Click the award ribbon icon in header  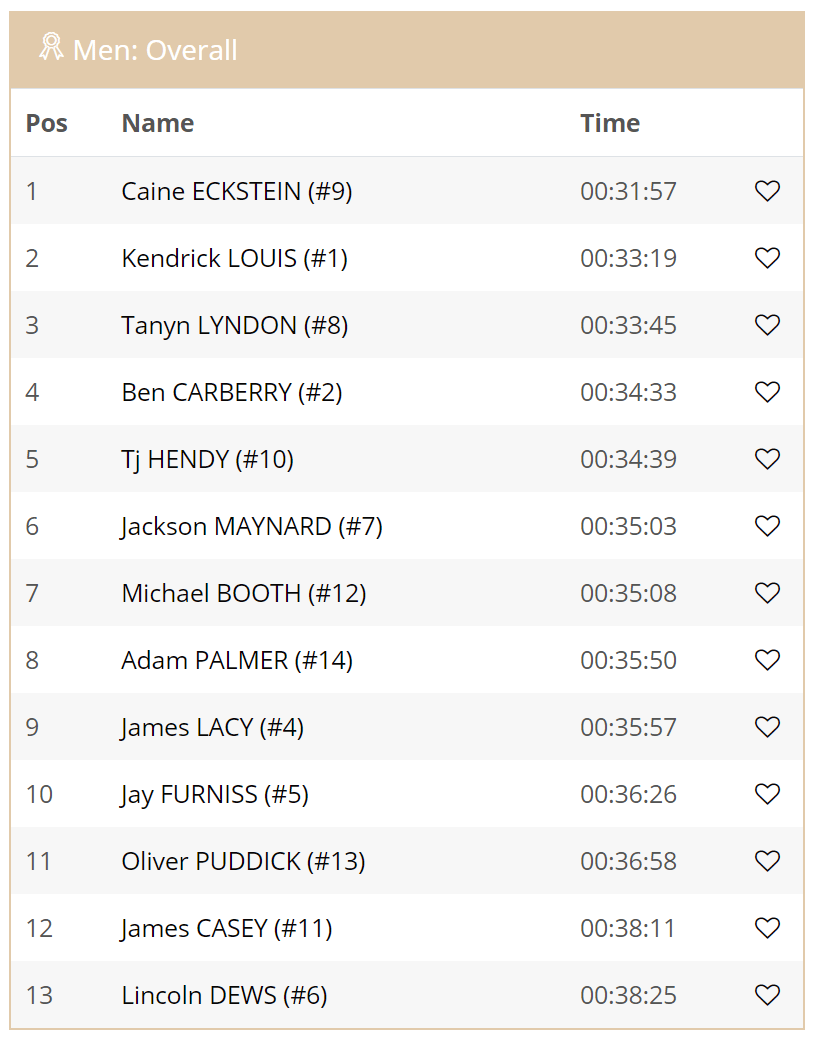tap(51, 47)
